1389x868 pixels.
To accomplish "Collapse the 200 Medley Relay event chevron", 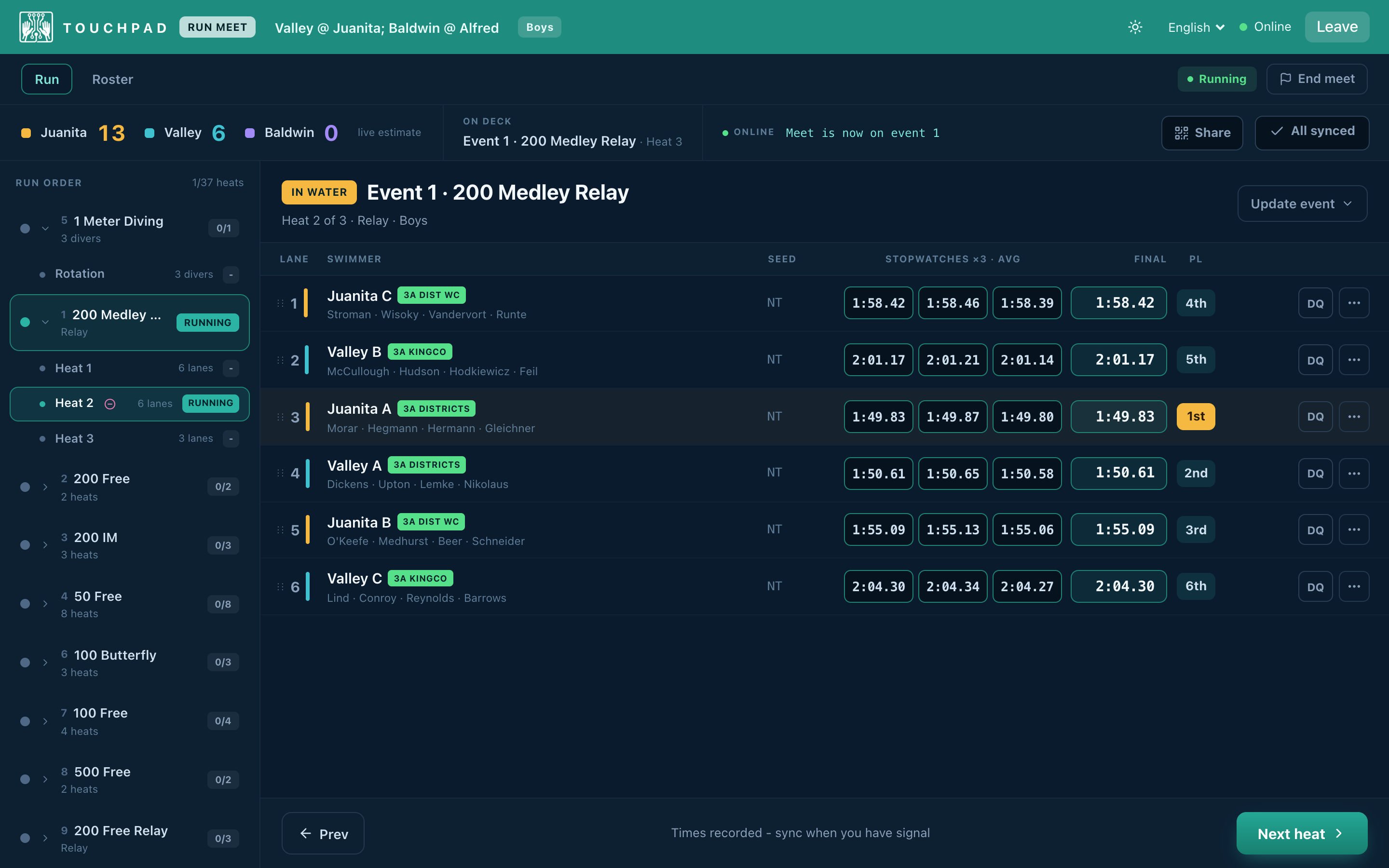I will (45, 322).
